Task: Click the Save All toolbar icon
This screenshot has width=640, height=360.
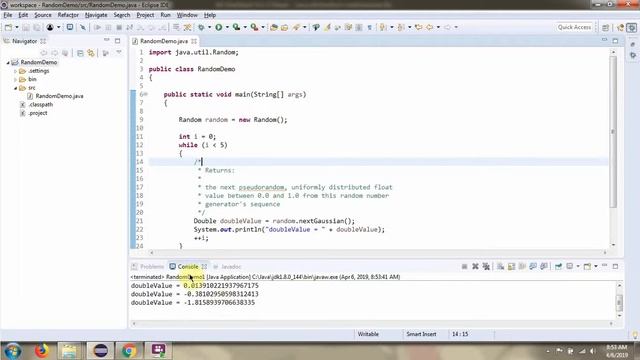Action: tap(37, 27)
